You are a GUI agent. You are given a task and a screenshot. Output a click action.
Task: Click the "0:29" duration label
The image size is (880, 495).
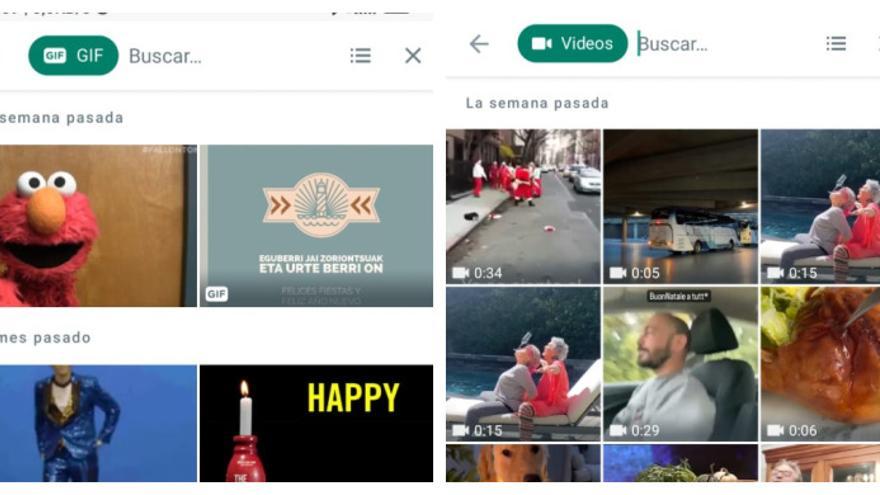[x=645, y=430]
